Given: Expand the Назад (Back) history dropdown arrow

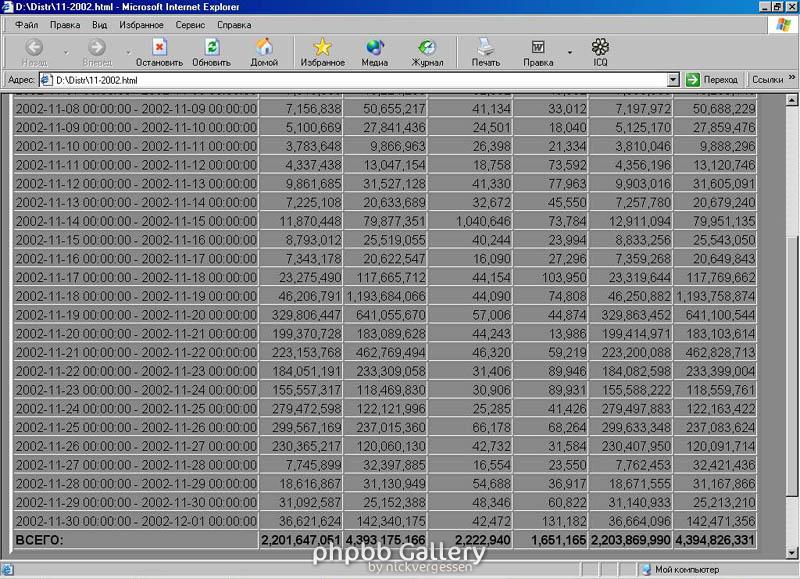Looking at the screenshot, I should (x=66, y=51).
